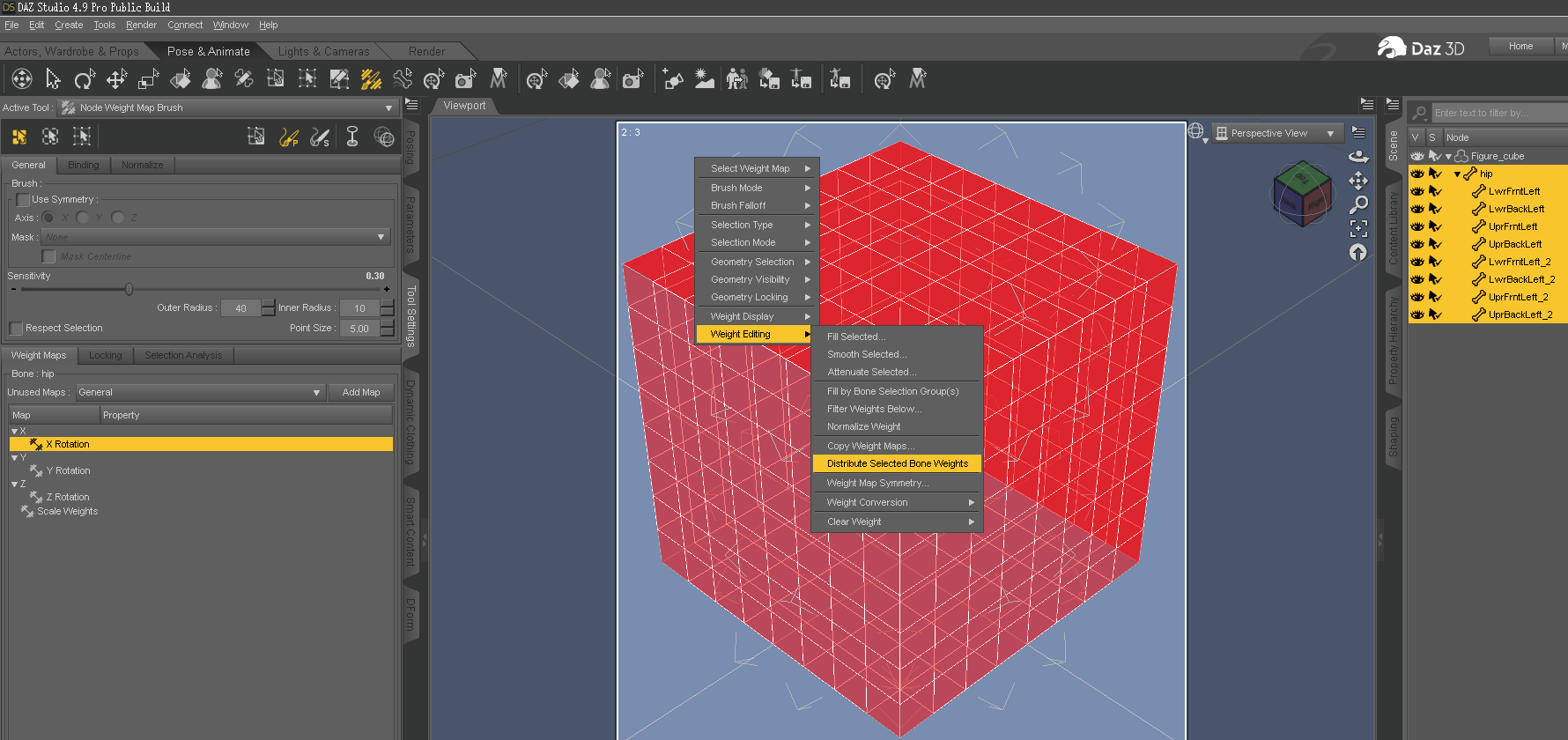This screenshot has height=740, width=1568.
Task: Toggle selectability of the UprBackLeft bone
Action: [1435, 244]
